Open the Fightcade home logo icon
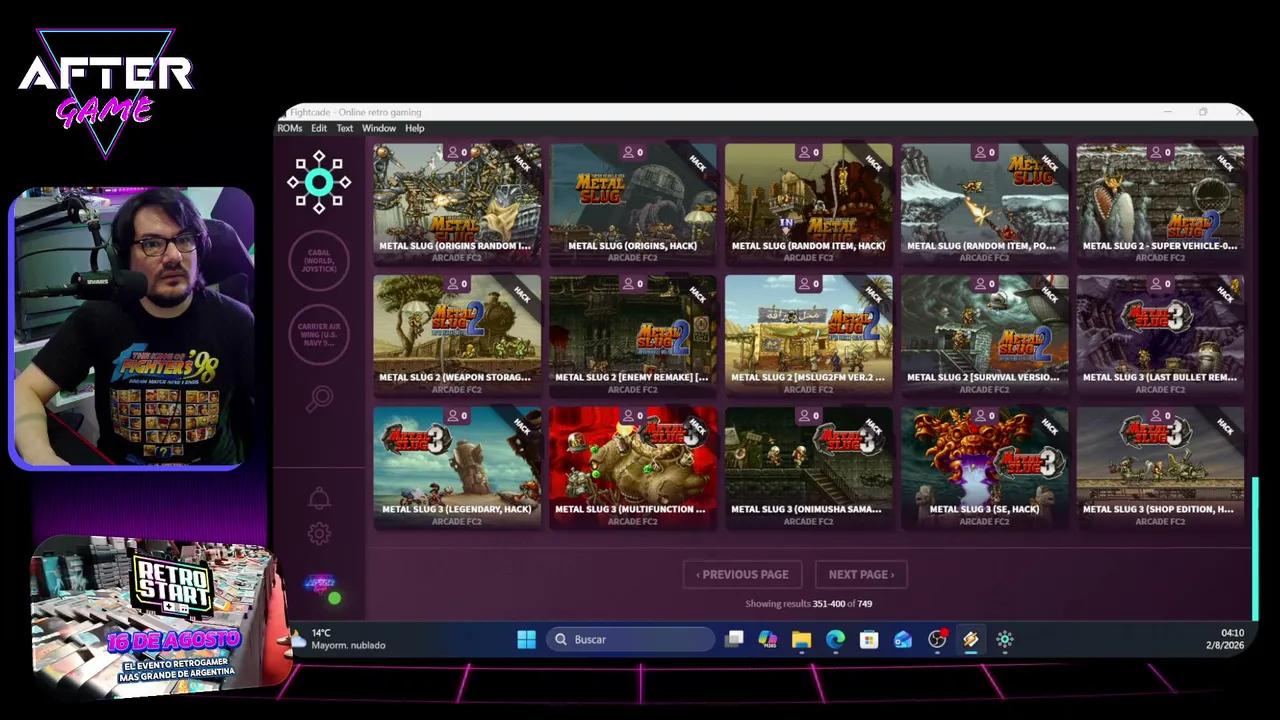Screen dimensions: 1280x720 pos(319,182)
